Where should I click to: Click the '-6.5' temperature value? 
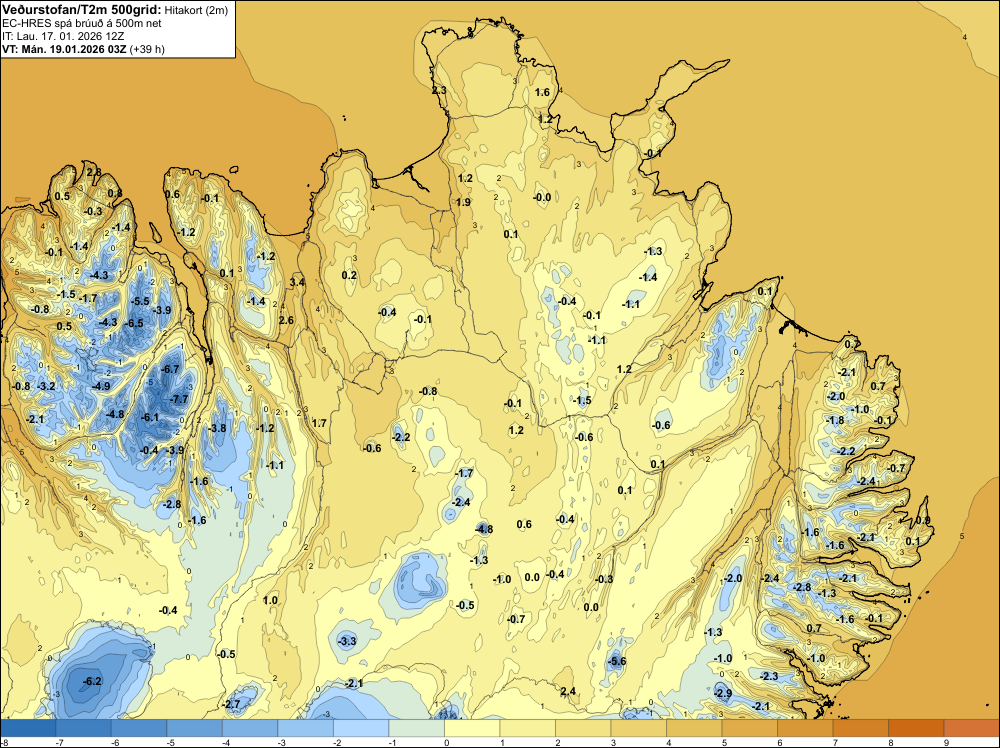134,323
